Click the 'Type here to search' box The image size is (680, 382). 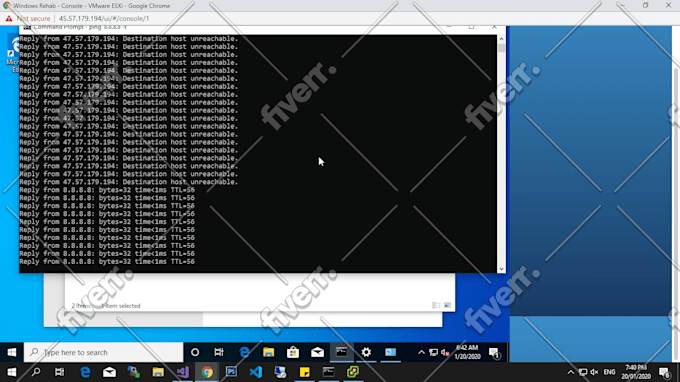pos(104,352)
